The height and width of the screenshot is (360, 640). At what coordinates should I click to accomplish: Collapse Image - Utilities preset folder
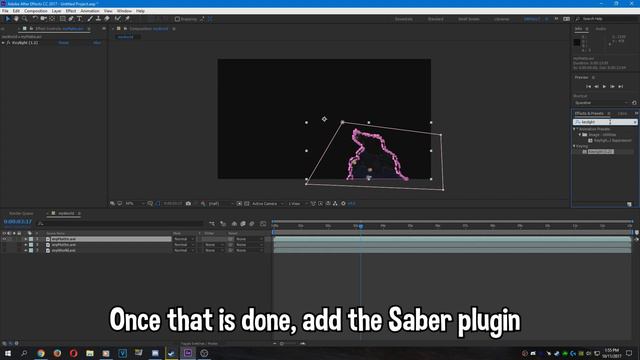580,134
